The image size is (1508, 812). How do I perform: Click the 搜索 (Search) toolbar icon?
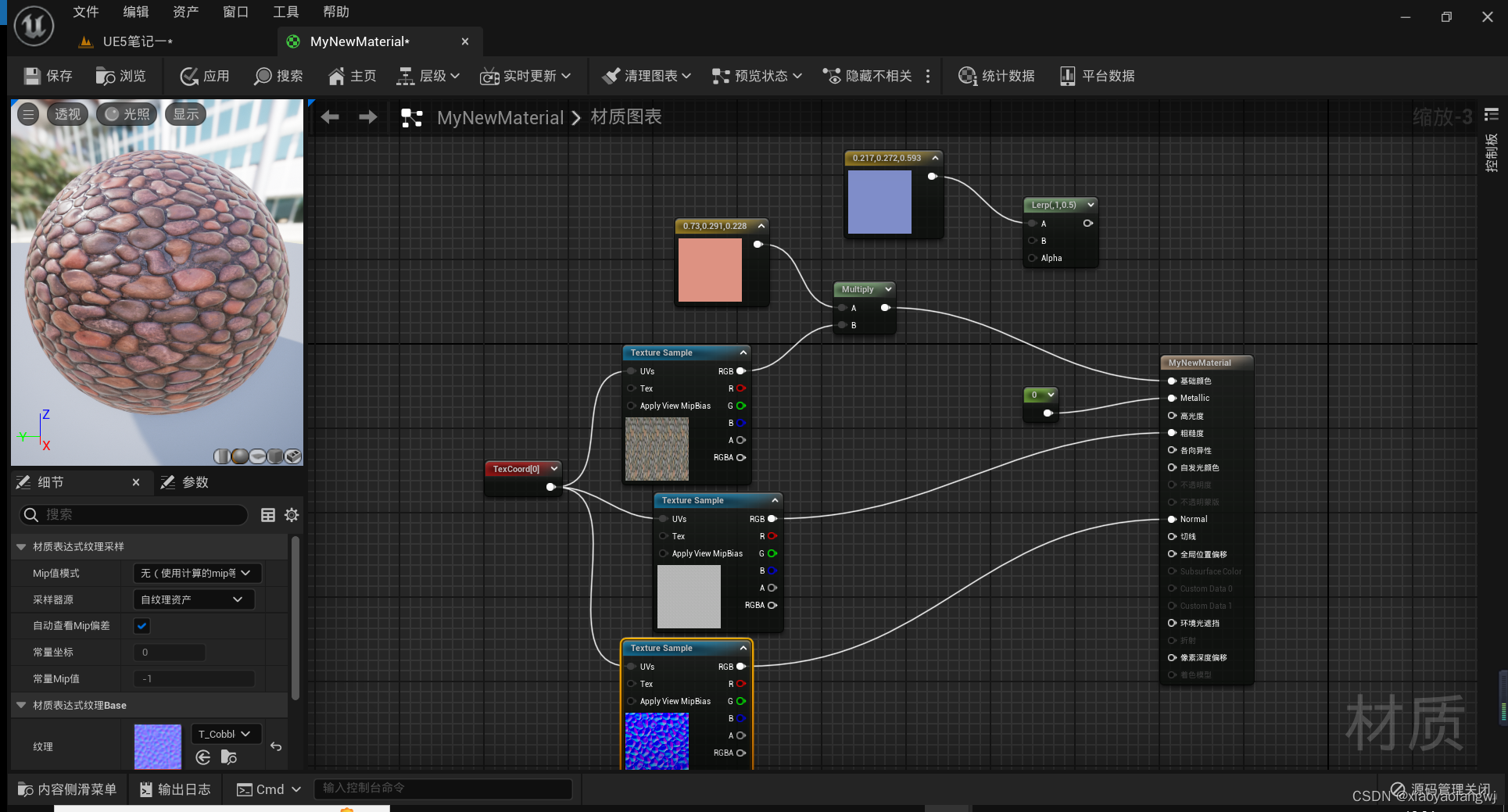click(x=278, y=76)
